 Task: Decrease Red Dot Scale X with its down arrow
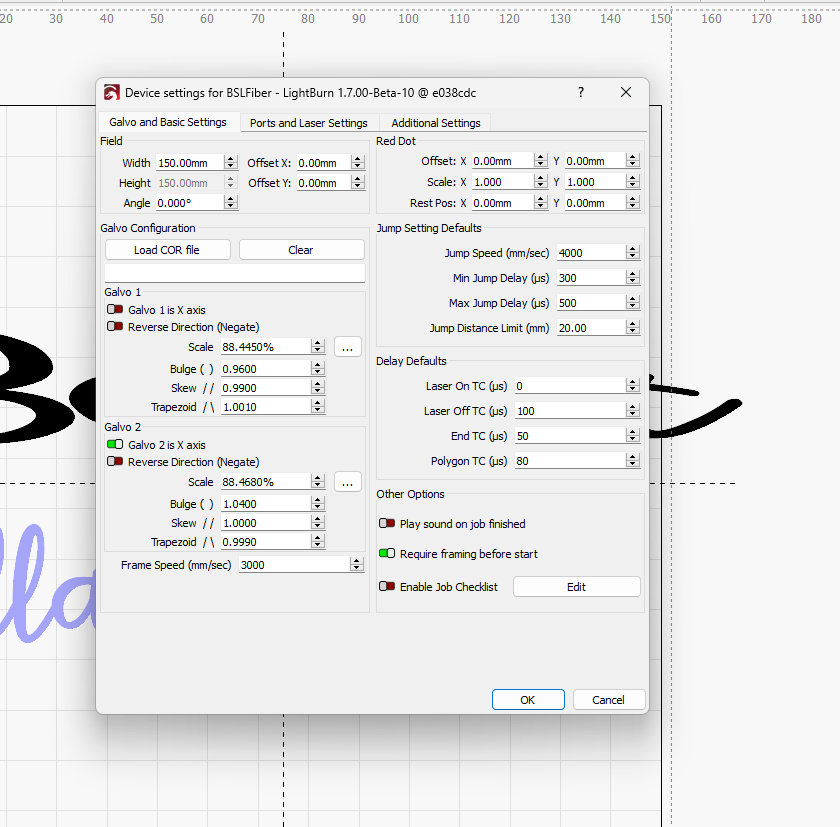click(541, 185)
